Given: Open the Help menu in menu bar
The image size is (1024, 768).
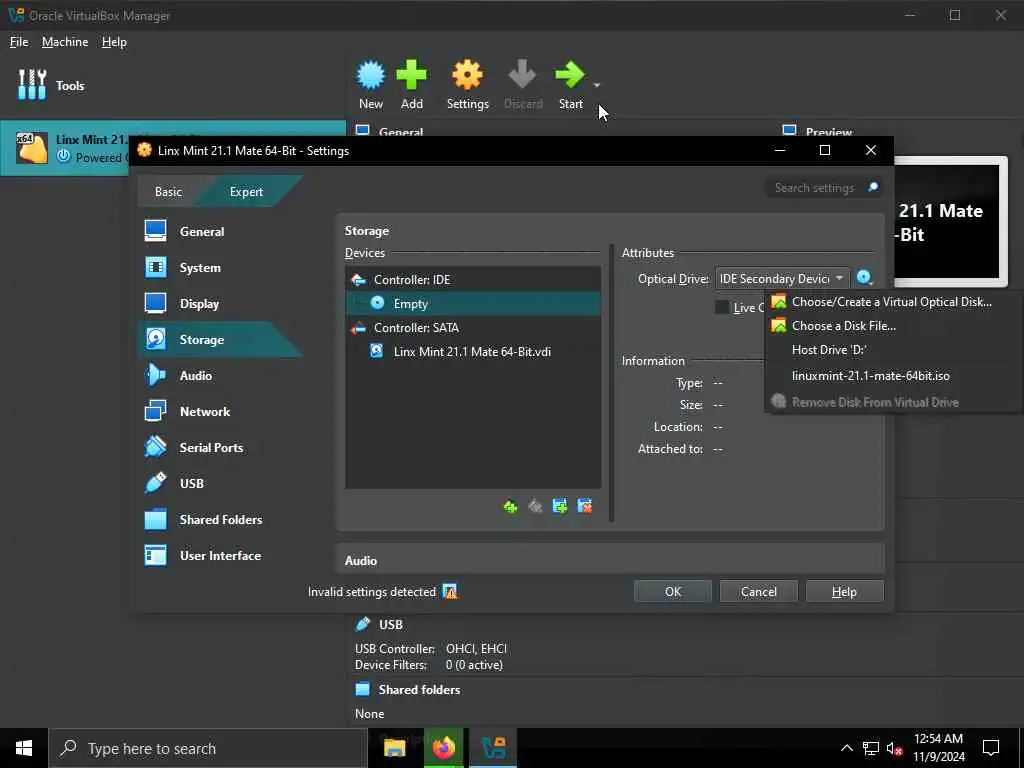Looking at the screenshot, I should point(114,42).
